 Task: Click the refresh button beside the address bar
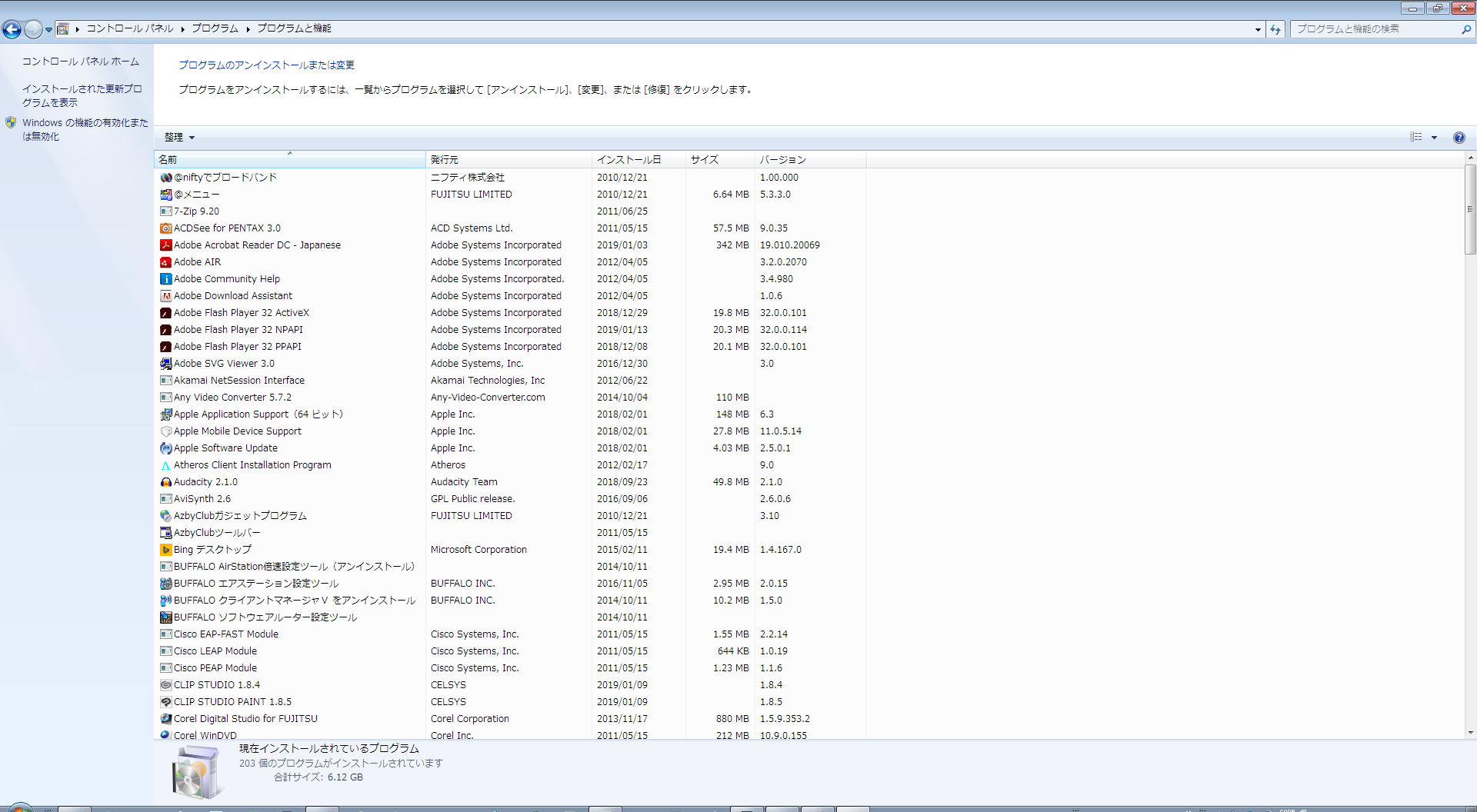[1275, 29]
